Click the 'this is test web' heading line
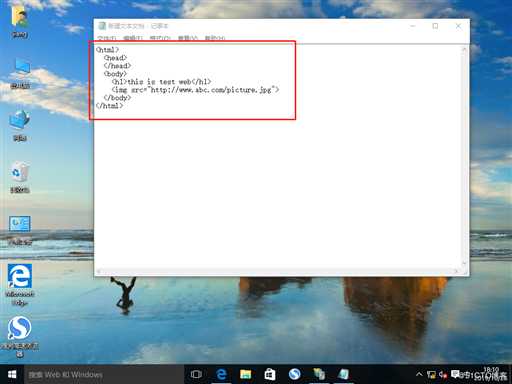 tap(161, 82)
